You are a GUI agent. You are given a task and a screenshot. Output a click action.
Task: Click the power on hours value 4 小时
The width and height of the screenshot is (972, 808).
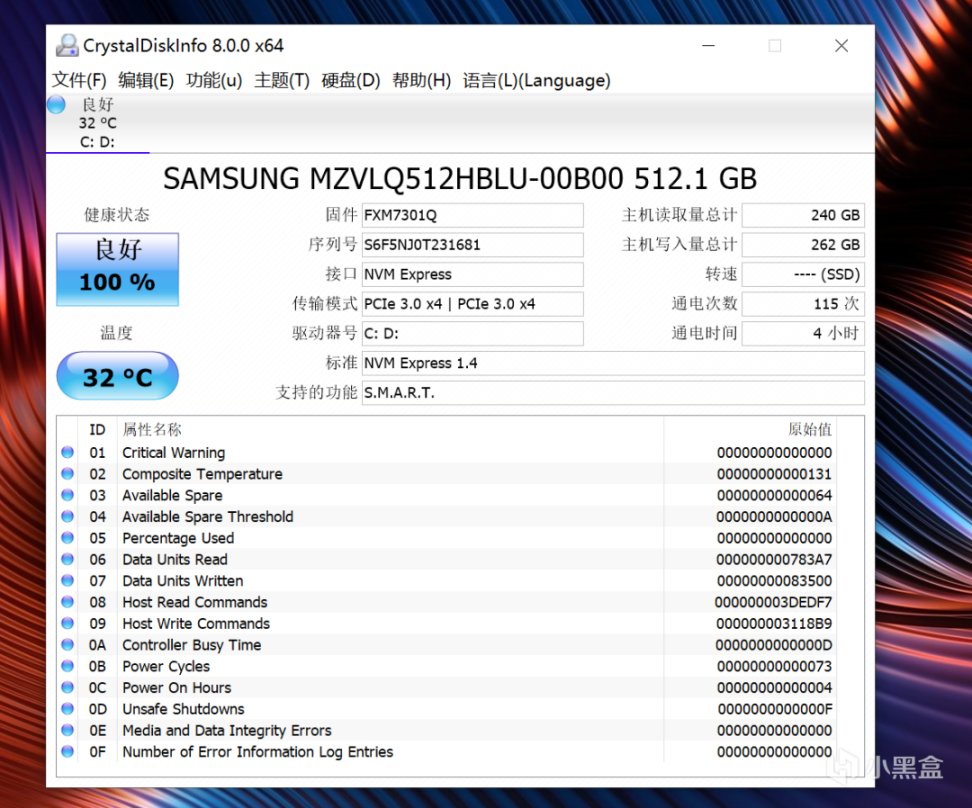pyautogui.click(x=803, y=334)
